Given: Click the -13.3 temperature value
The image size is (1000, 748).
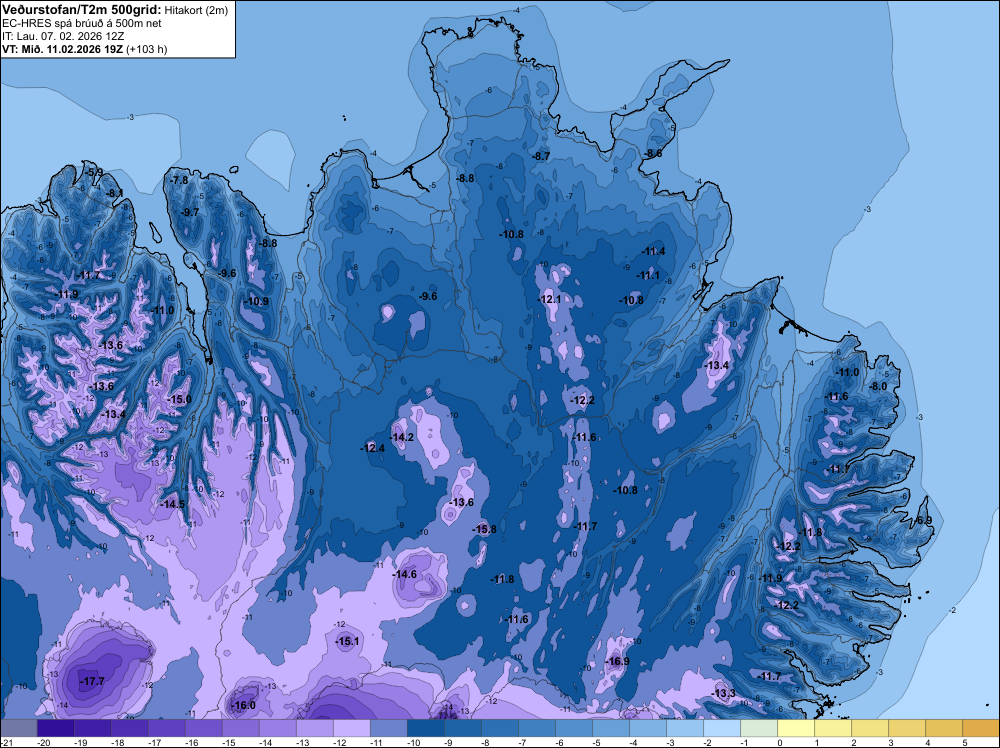Looking at the screenshot, I should pos(723,694).
